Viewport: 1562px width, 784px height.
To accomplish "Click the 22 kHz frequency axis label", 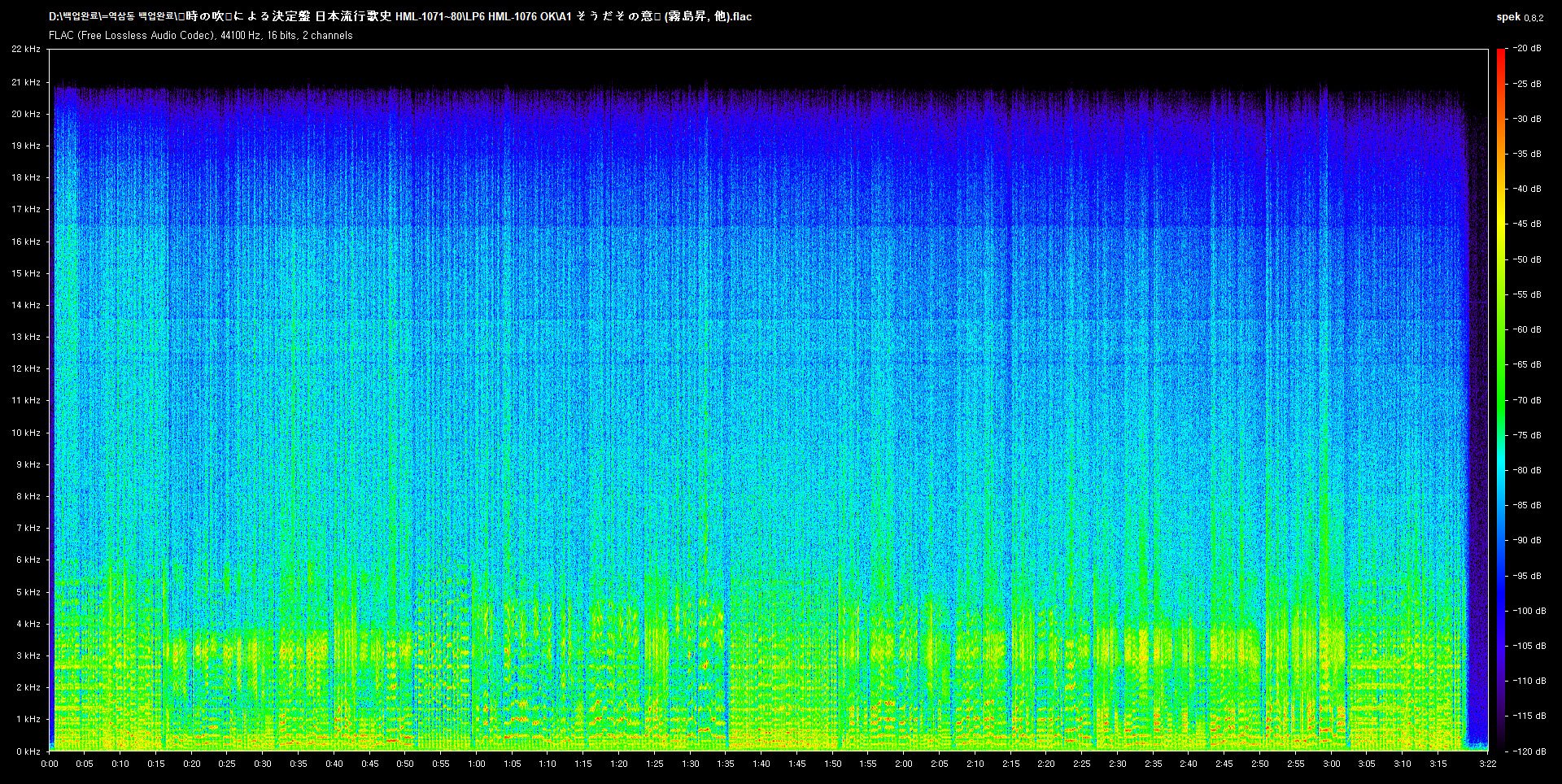I will pyautogui.click(x=26, y=50).
